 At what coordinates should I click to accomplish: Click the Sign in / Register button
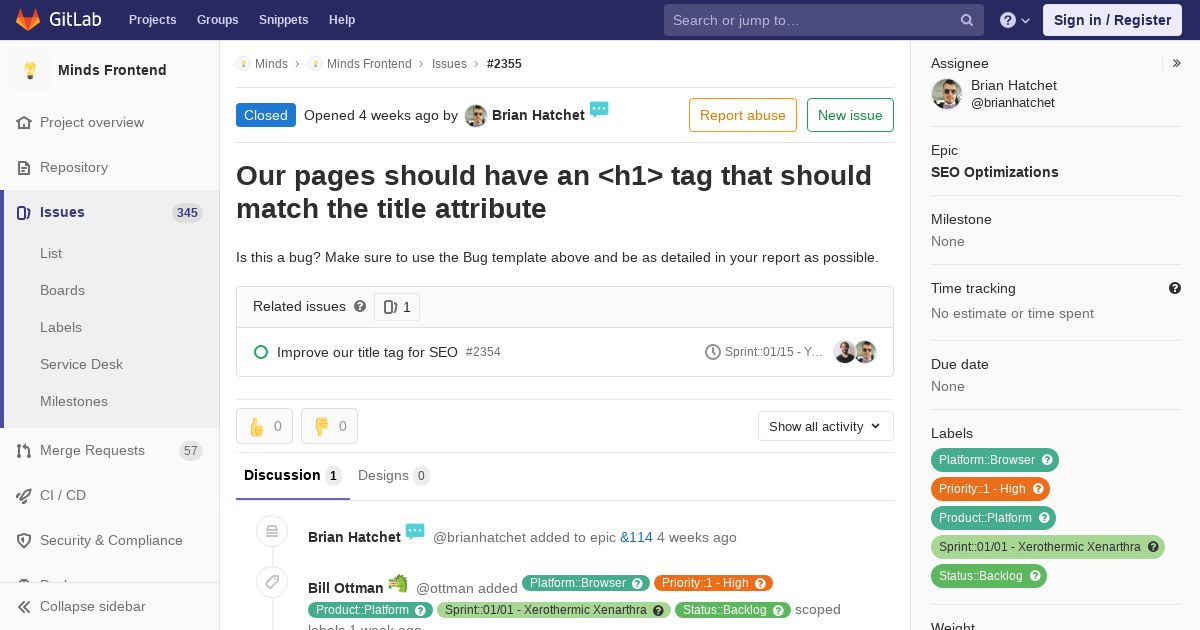tap(1112, 20)
